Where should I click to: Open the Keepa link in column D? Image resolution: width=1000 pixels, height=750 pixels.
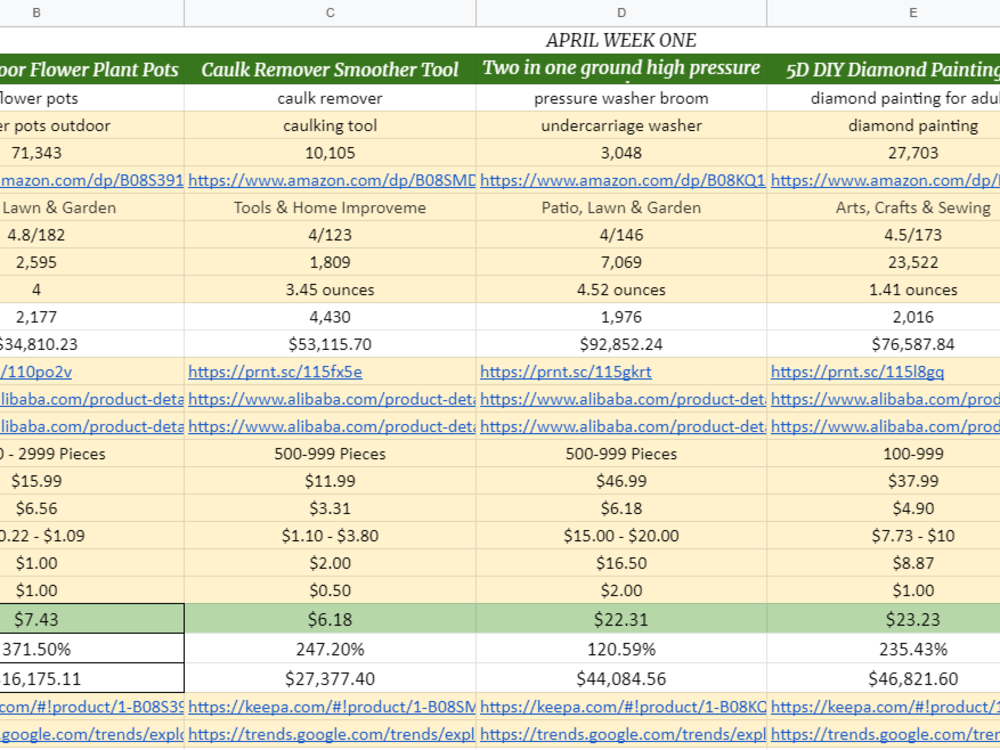click(622, 707)
